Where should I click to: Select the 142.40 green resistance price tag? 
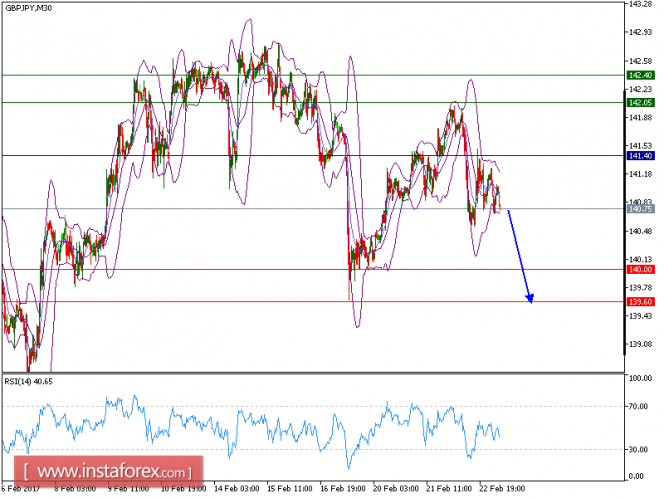pyautogui.click(x=640, y=75)
